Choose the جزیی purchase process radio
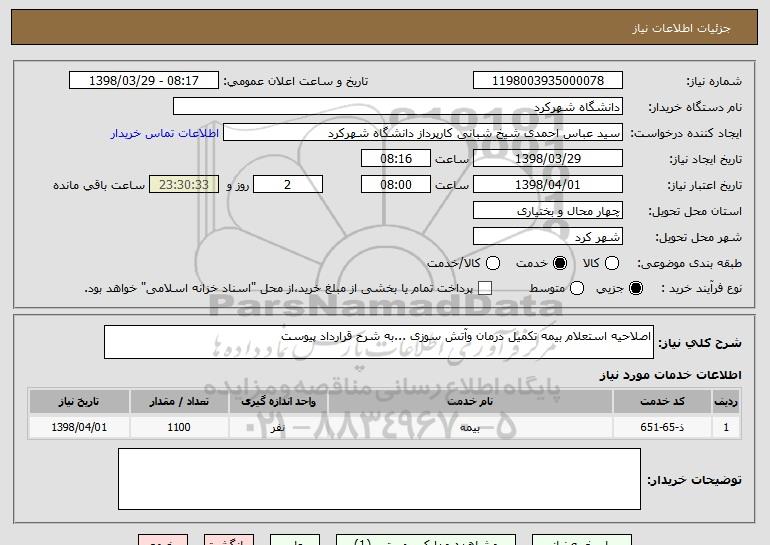The image size is (770, 545). click(635, 288)
